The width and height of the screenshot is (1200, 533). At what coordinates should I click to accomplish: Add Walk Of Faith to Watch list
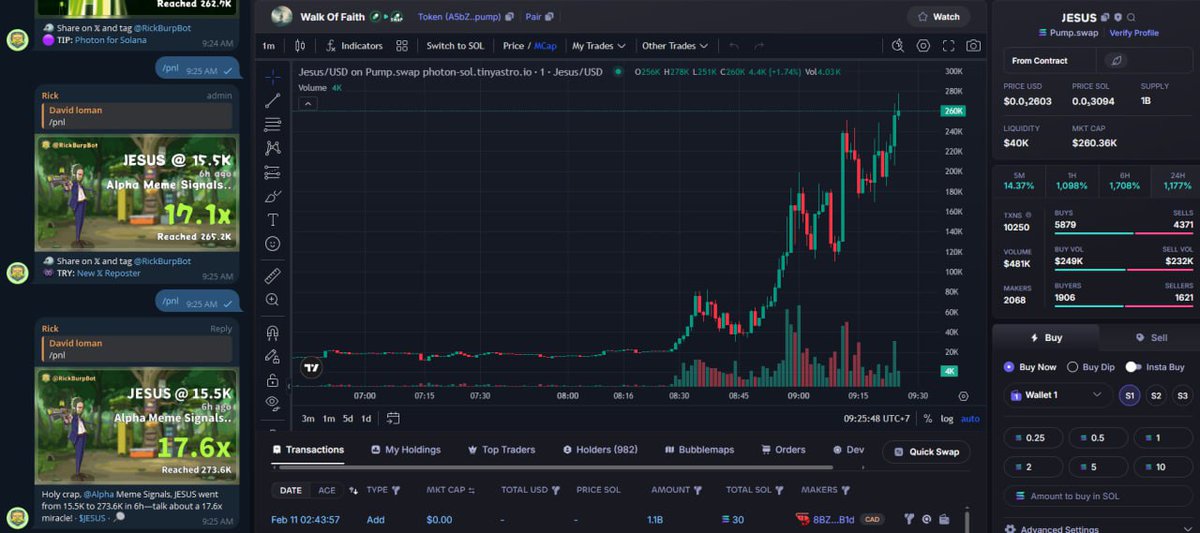point(938,17)
